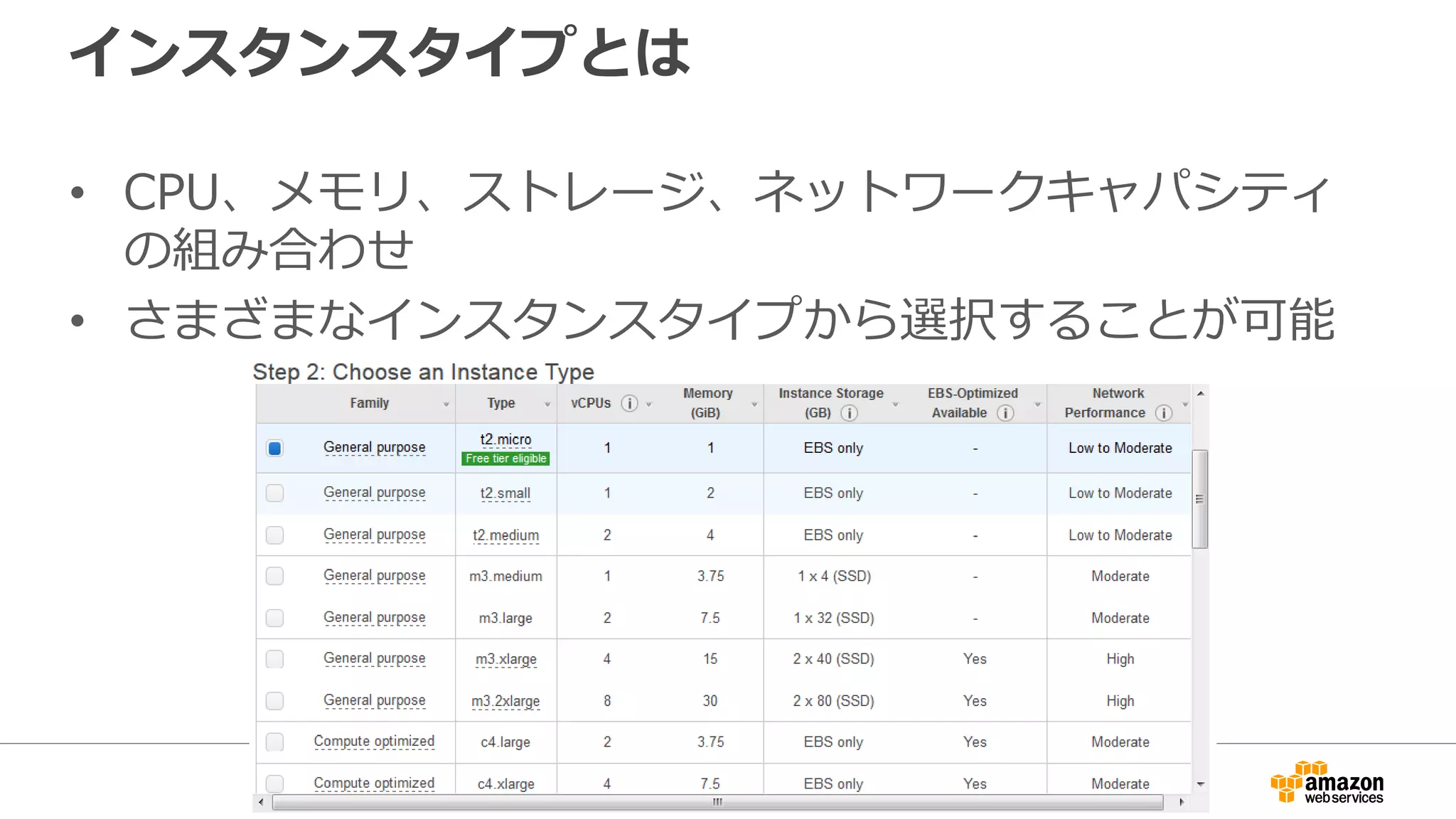Click vertical scrollbar down arrow

[x=1200, y=784]
